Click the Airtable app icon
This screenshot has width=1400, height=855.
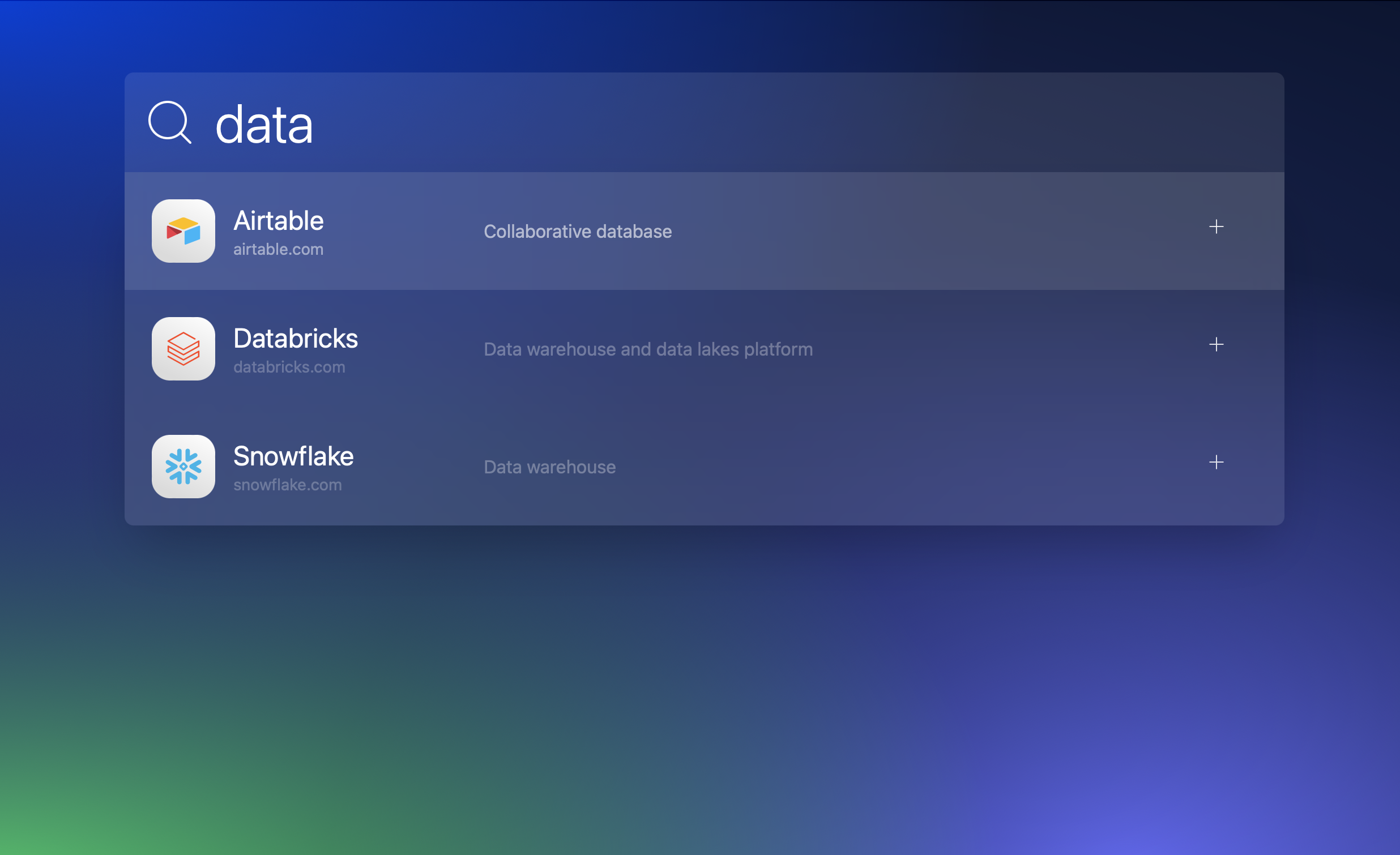click(183, 231)
